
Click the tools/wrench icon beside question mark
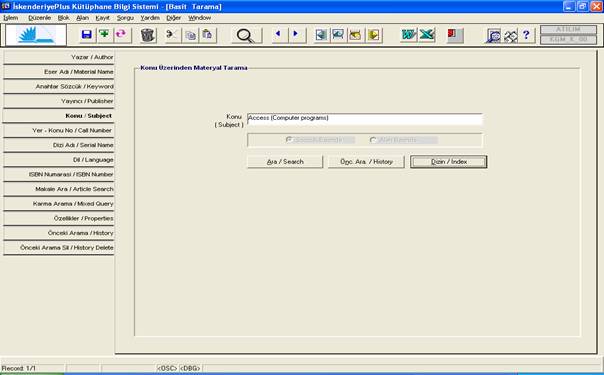pos(510,36)
